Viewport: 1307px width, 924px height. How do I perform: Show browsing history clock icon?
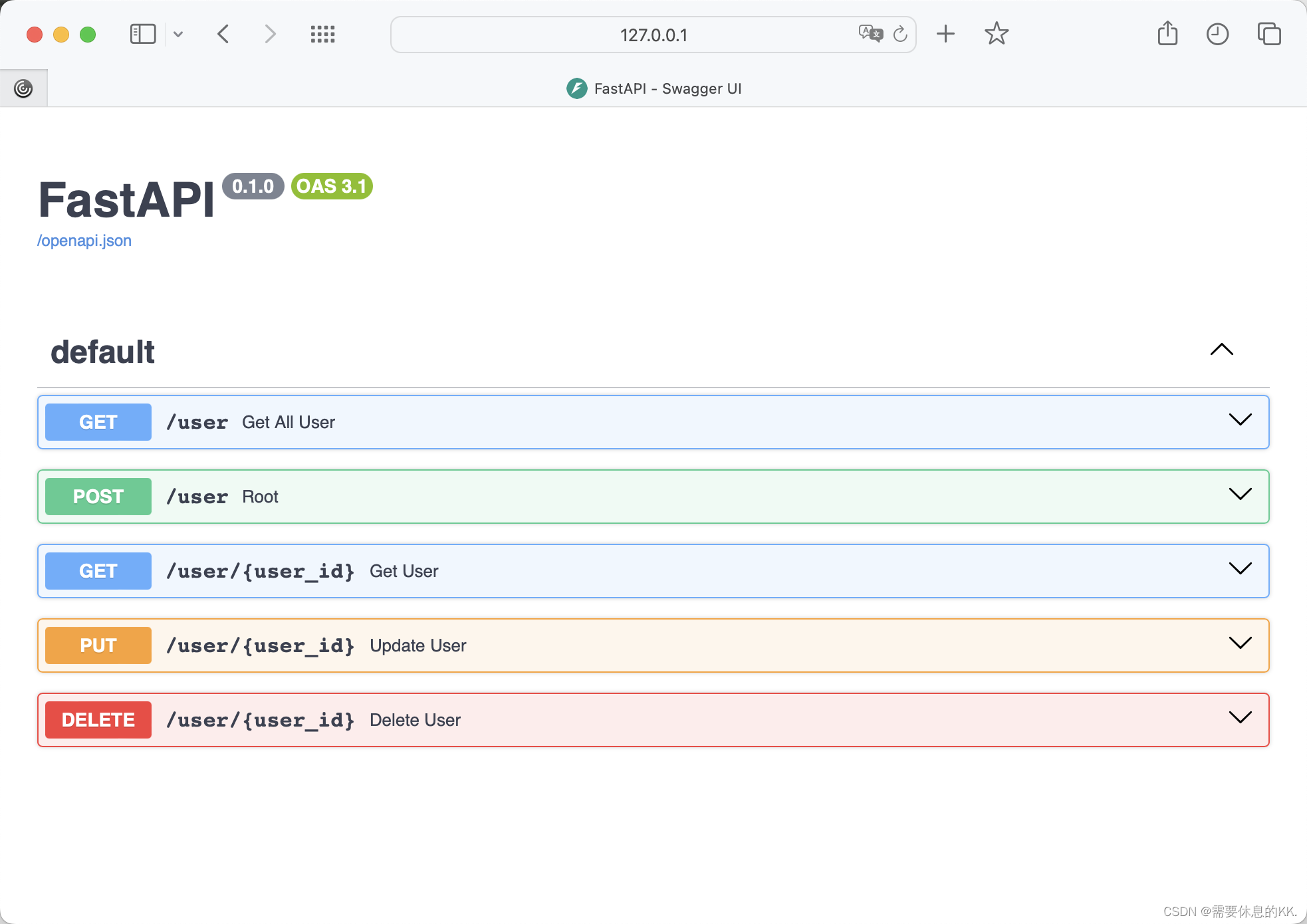pos(1217,34)
